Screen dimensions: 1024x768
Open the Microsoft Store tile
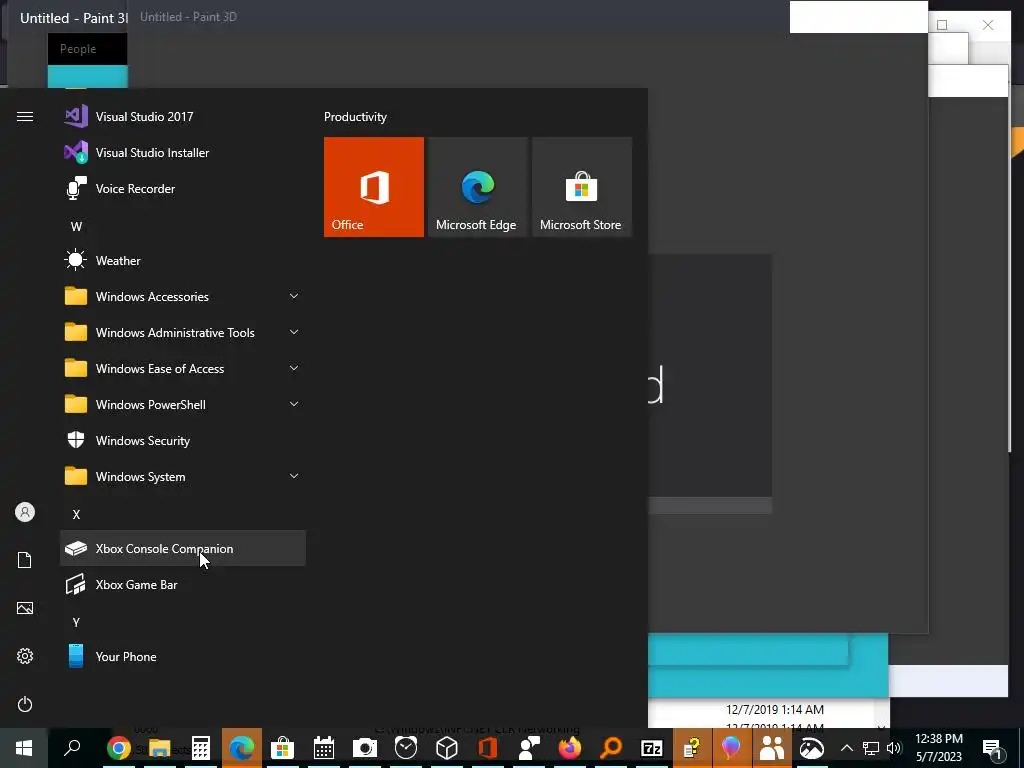(582, 187)
